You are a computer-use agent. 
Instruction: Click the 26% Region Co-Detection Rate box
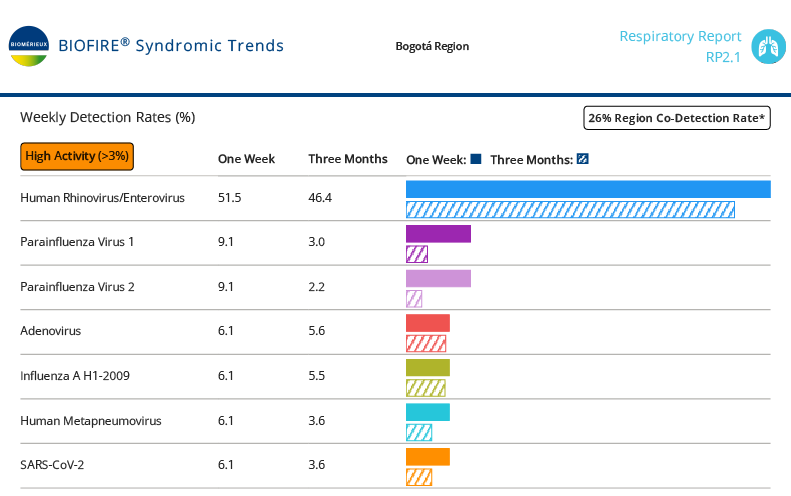676,118
